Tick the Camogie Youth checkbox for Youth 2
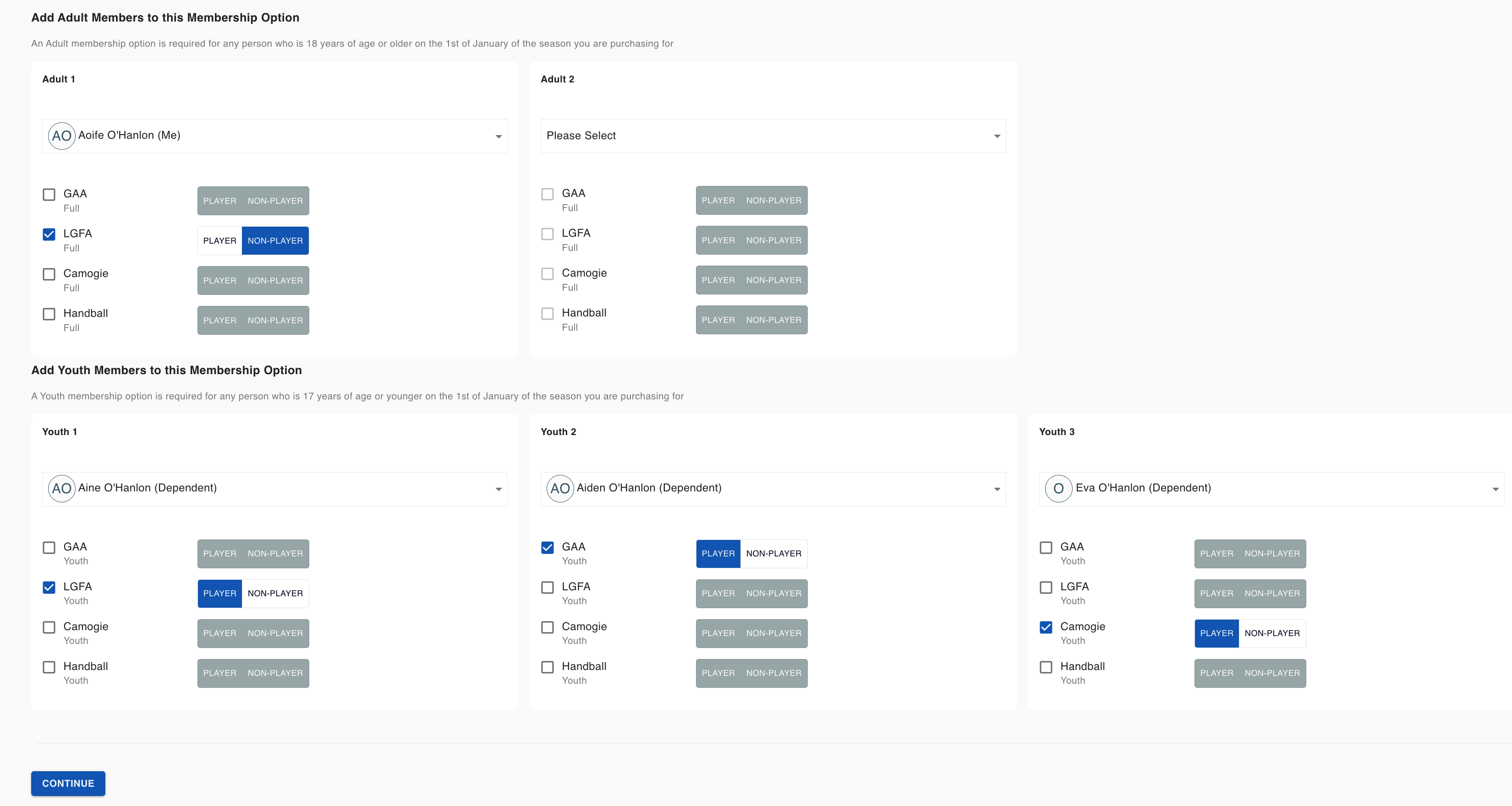The height and width of the screenshot is (806, 1512). click(548, 628)
